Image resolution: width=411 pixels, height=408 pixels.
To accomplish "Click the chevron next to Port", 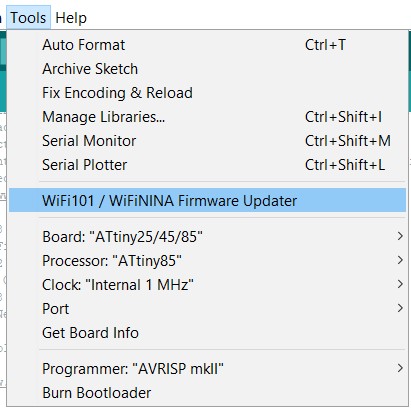I will coord(400,308).
